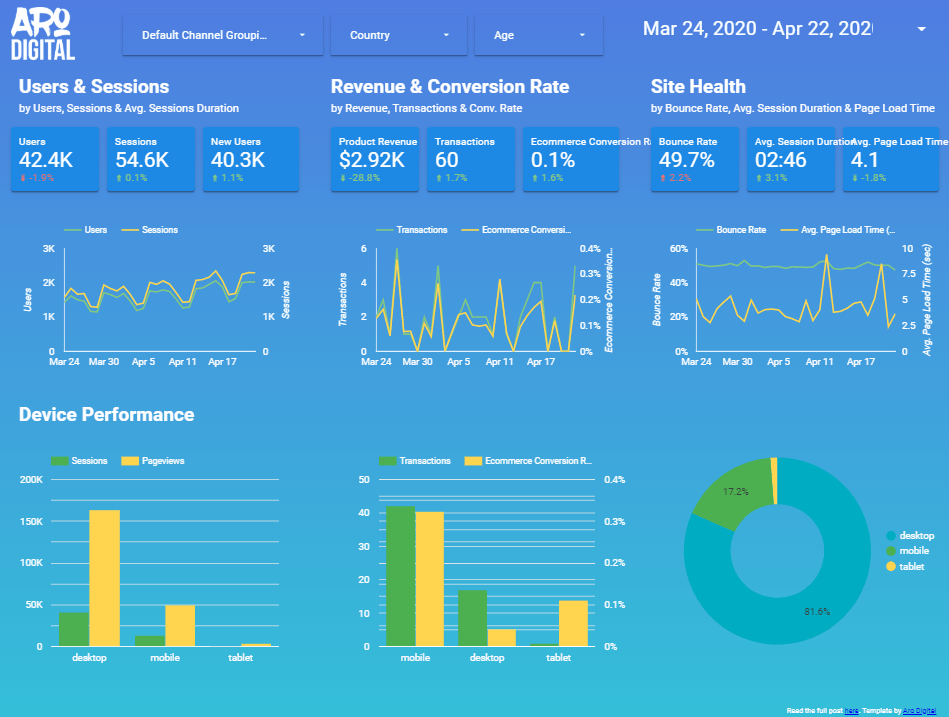Image resolution: width=949 pixels, height=717 pixels.
Task: Click the Device Performance heading
Action: point(107,414)
